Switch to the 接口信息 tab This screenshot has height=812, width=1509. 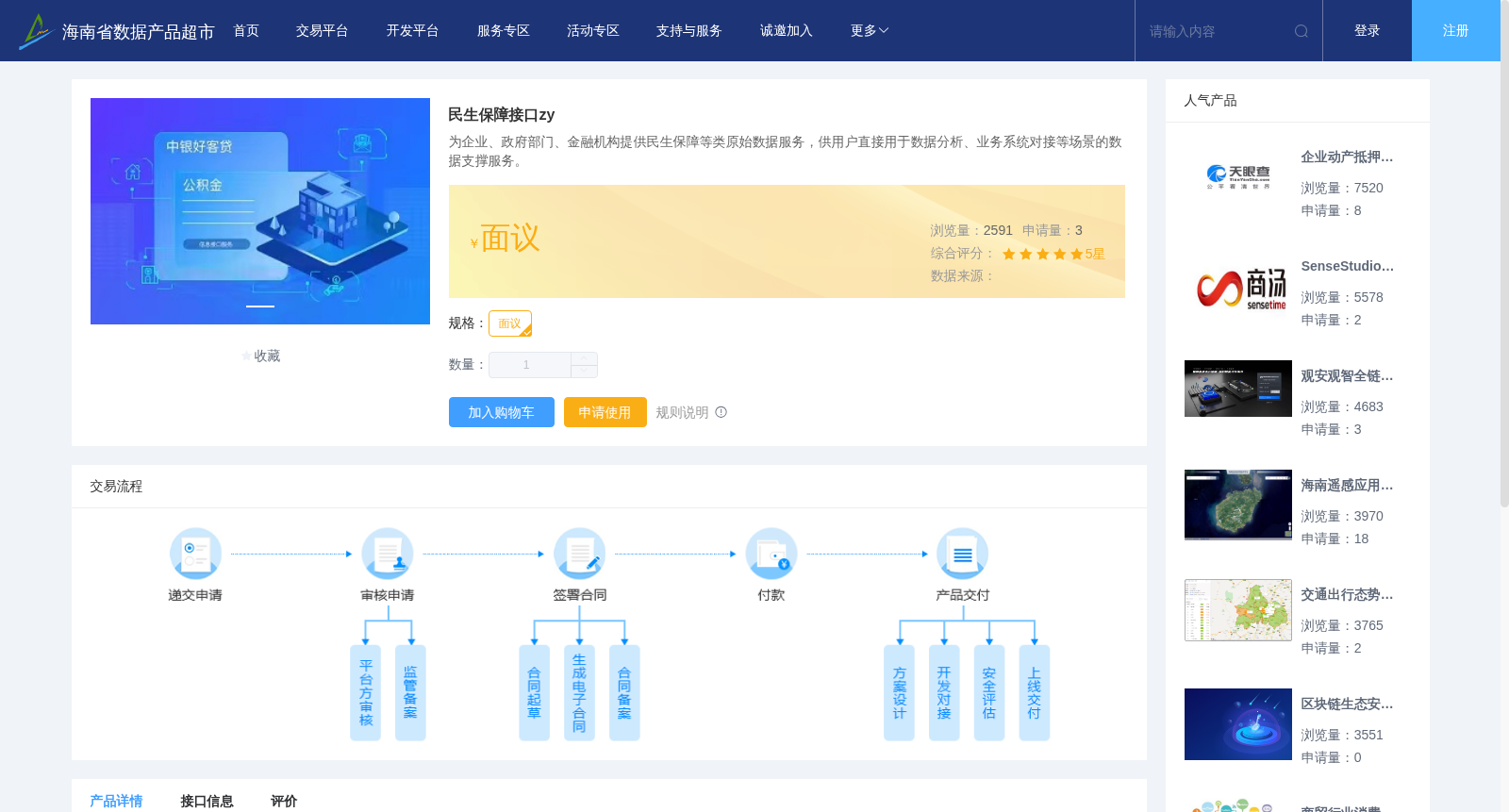click(x=207, y=801)
